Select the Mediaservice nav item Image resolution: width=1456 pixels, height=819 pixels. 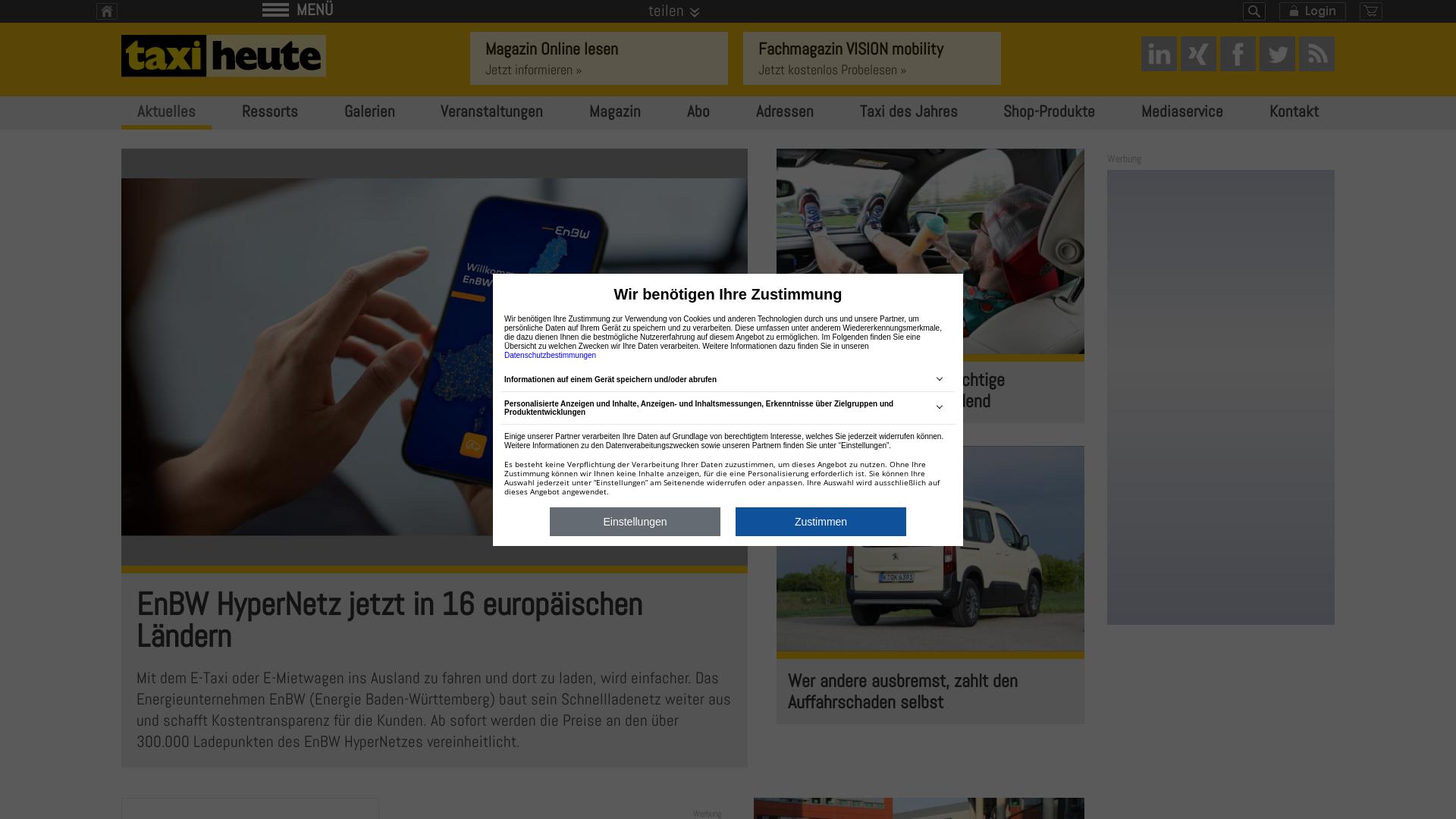pos(1182,112)
